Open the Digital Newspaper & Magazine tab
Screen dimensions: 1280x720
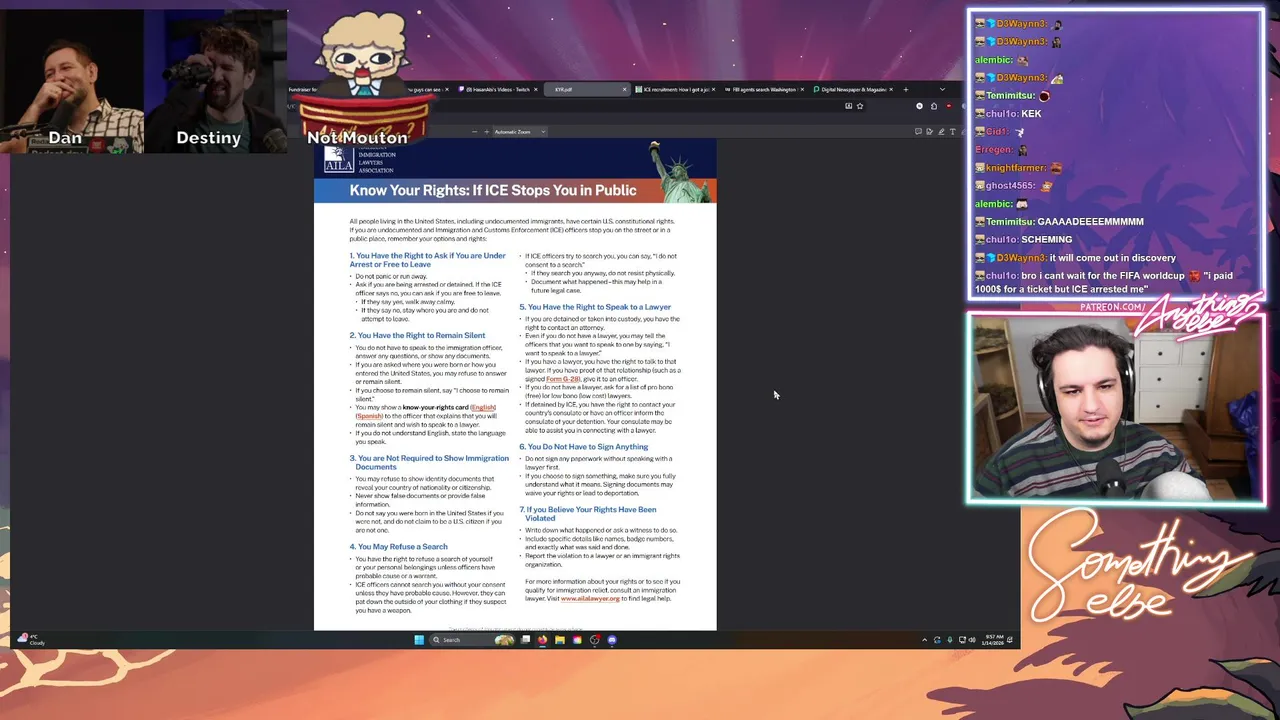853,89
